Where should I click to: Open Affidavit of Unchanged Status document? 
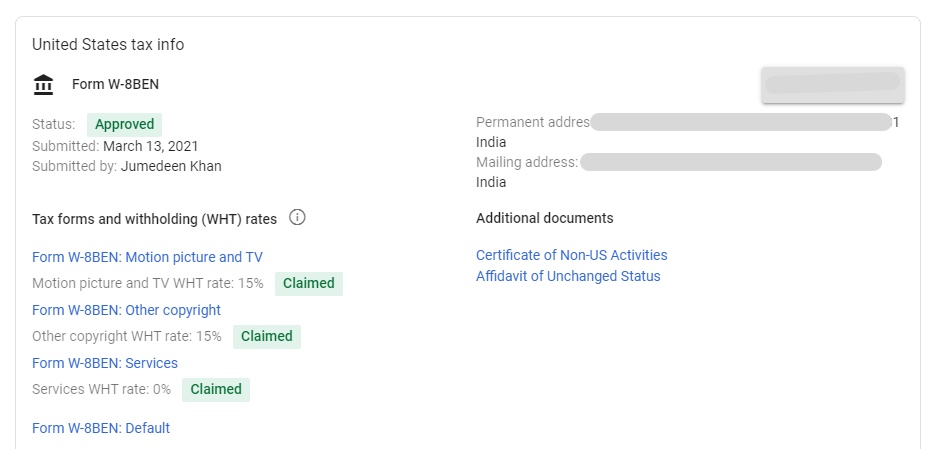(568, 276)
